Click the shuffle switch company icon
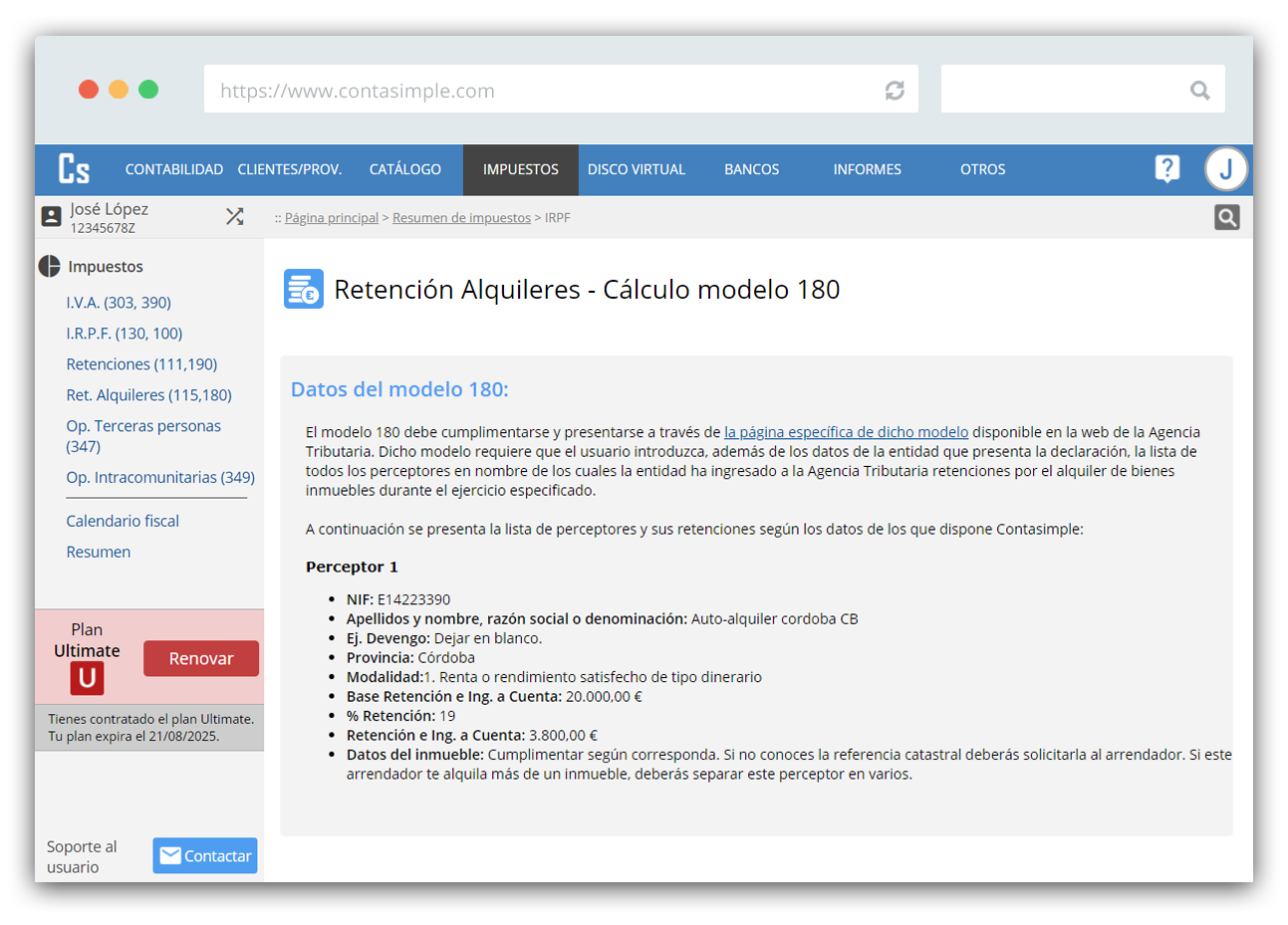The height and width of the screenshot is (925, 1288). 235,217
